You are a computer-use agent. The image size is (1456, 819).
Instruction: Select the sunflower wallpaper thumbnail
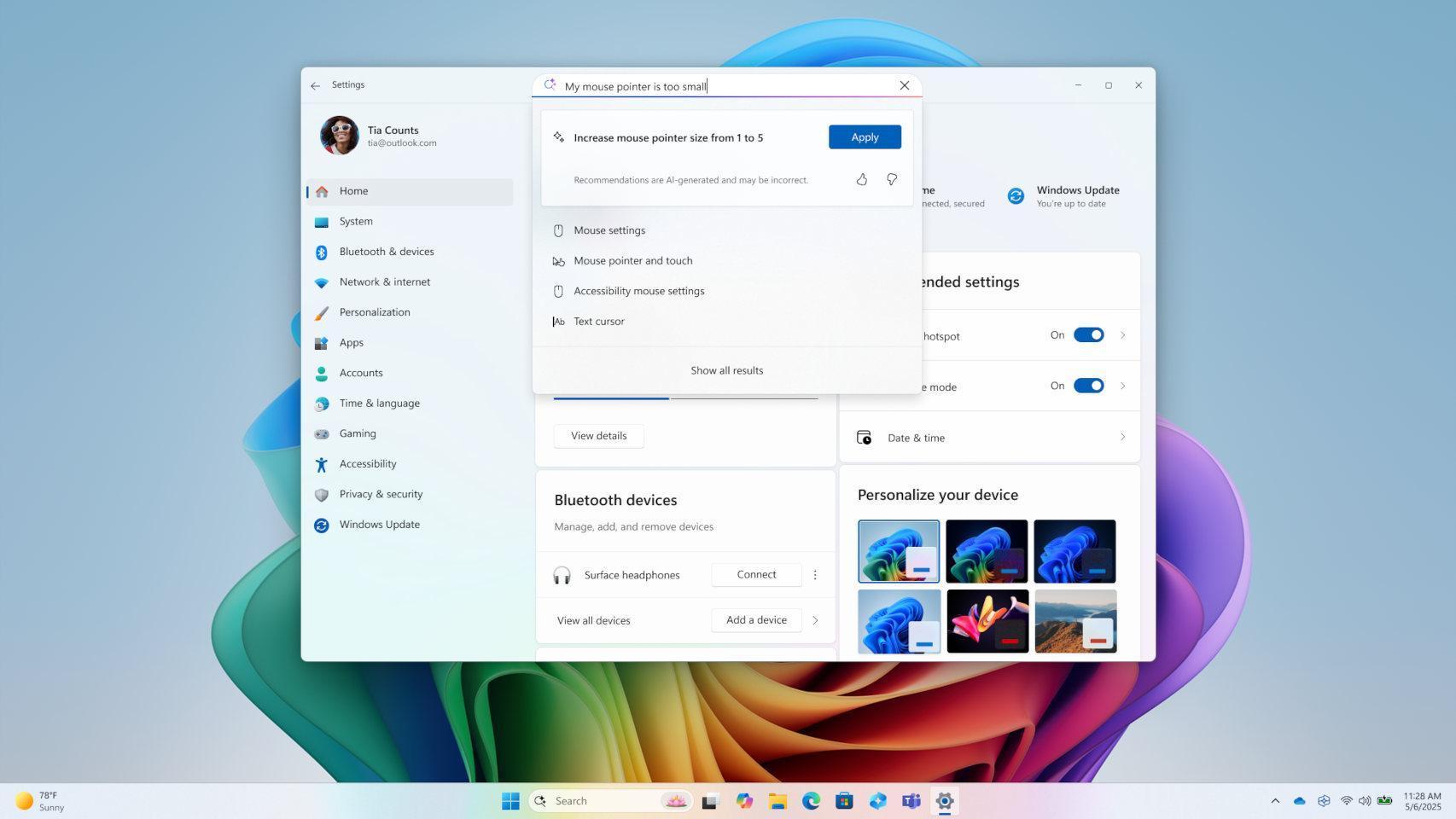(987, 620)
